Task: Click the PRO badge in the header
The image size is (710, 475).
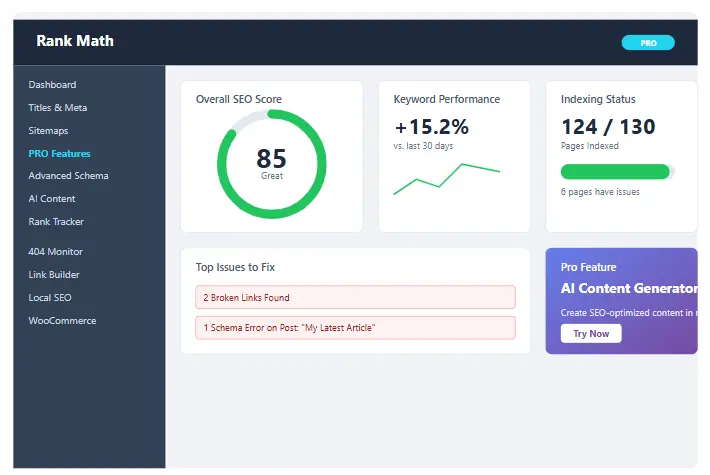Action: 648,43
